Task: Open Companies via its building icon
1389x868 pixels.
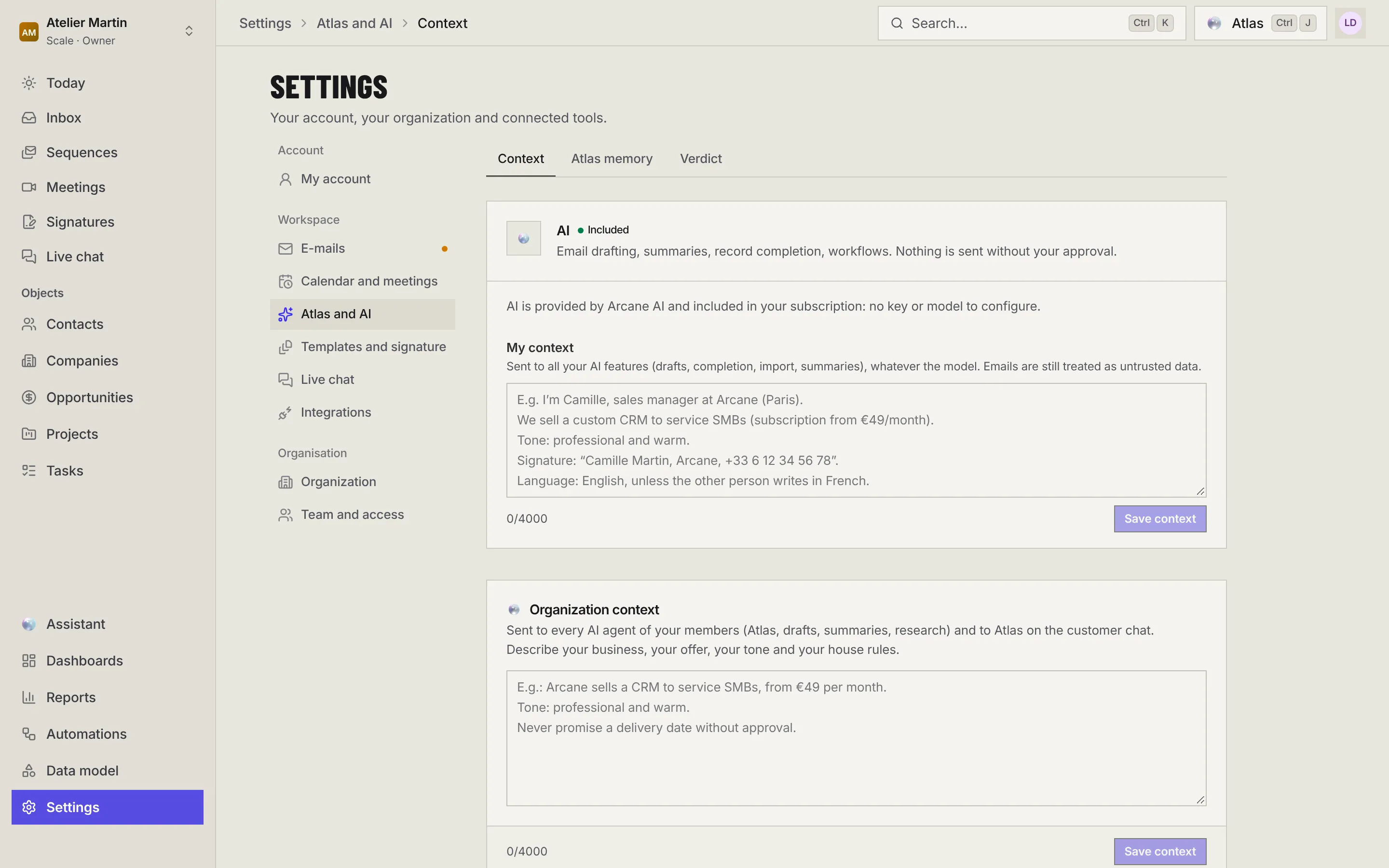Action: 29,361
